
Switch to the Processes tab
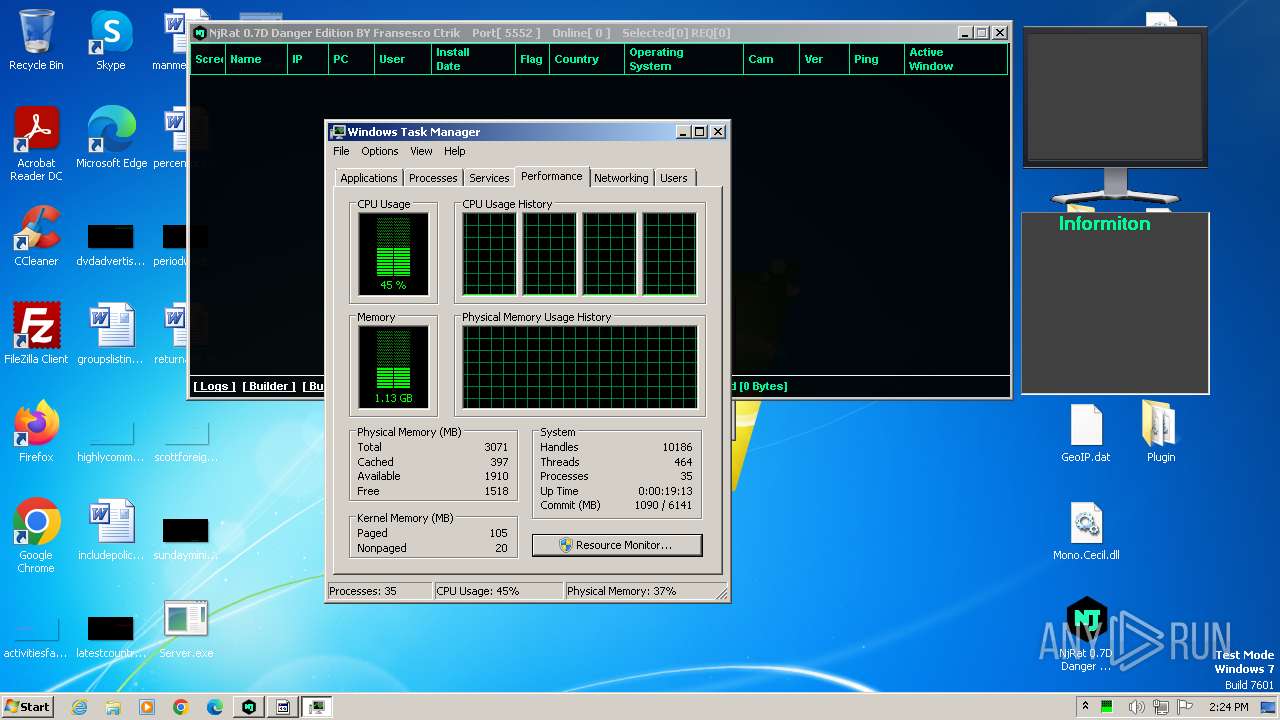[433, 178]
